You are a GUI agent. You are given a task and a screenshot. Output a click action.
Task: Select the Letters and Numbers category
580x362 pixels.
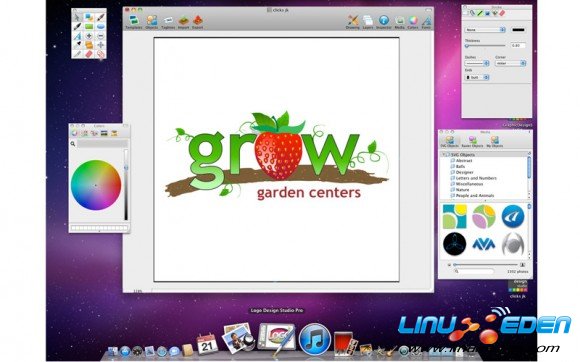(x=473, y=178)
